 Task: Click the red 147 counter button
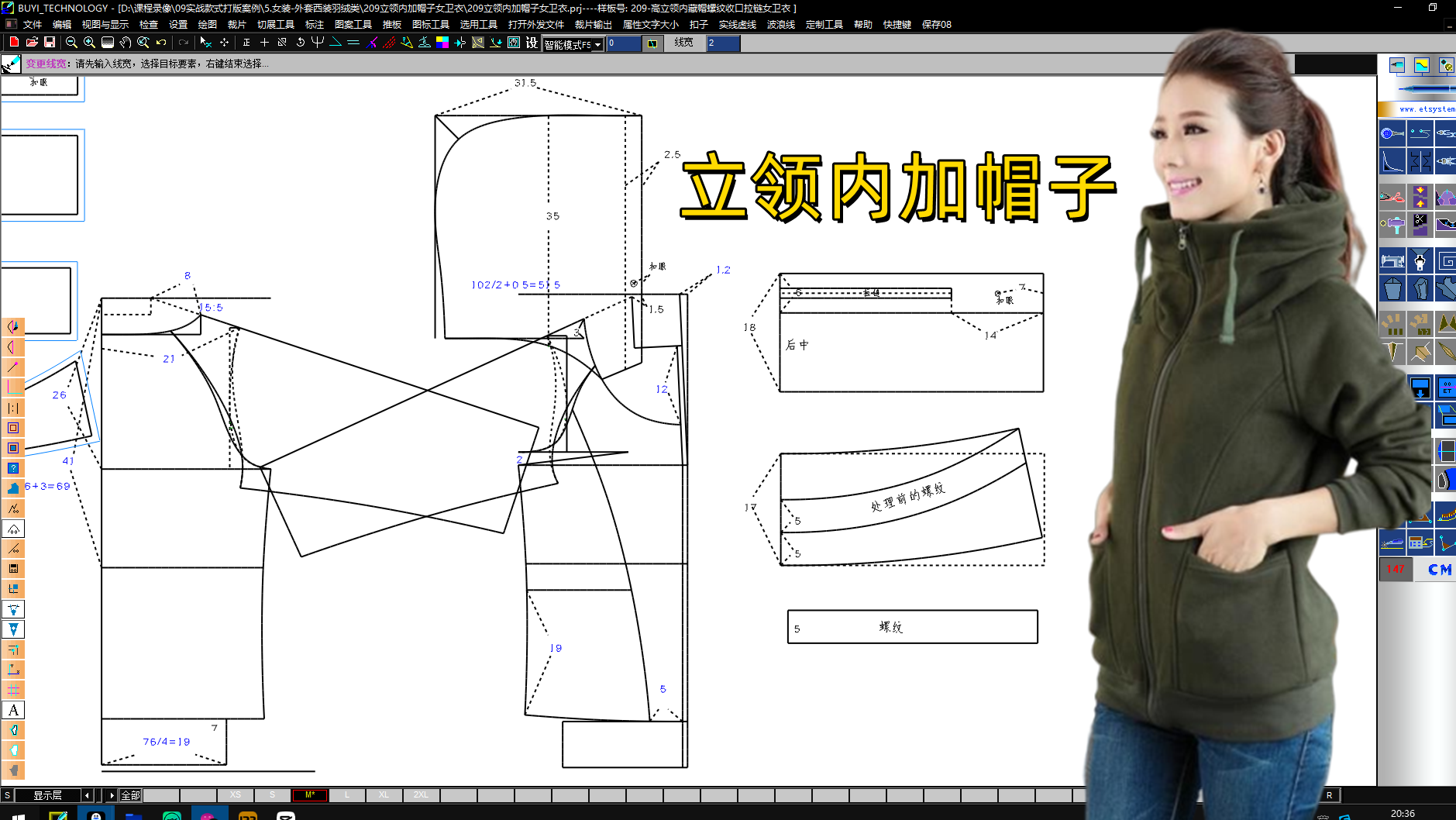(1396, 570)
